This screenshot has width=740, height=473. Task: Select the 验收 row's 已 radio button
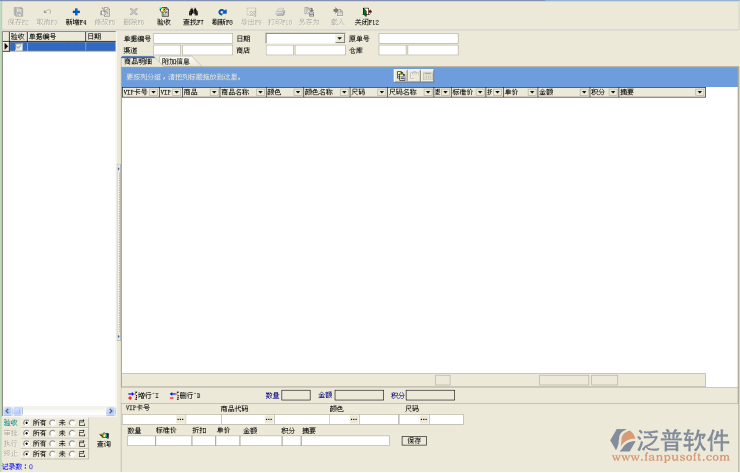pyautogui.click(x=72, y=422)
